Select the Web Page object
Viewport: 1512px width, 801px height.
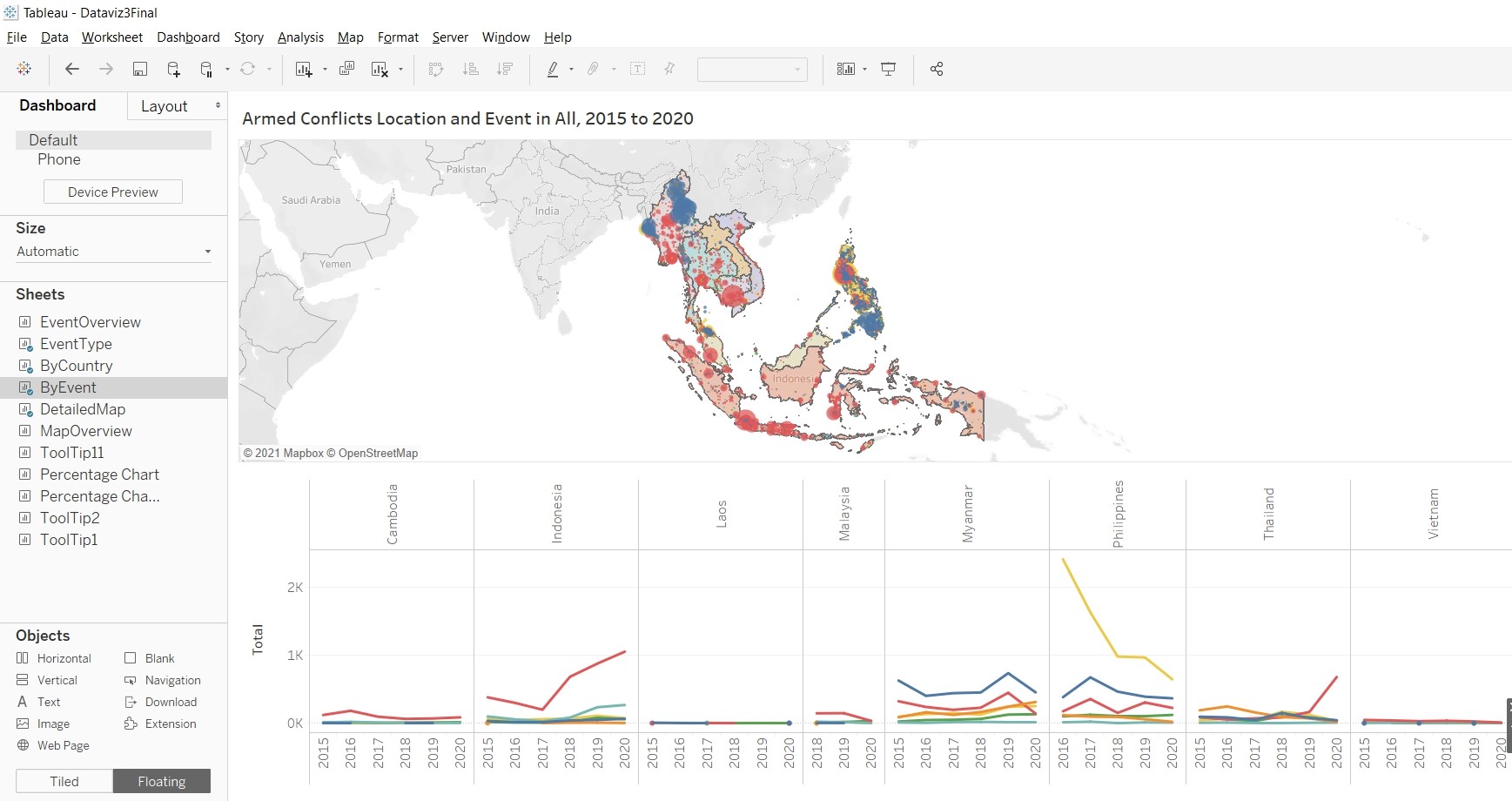click(x=63, y=745)
